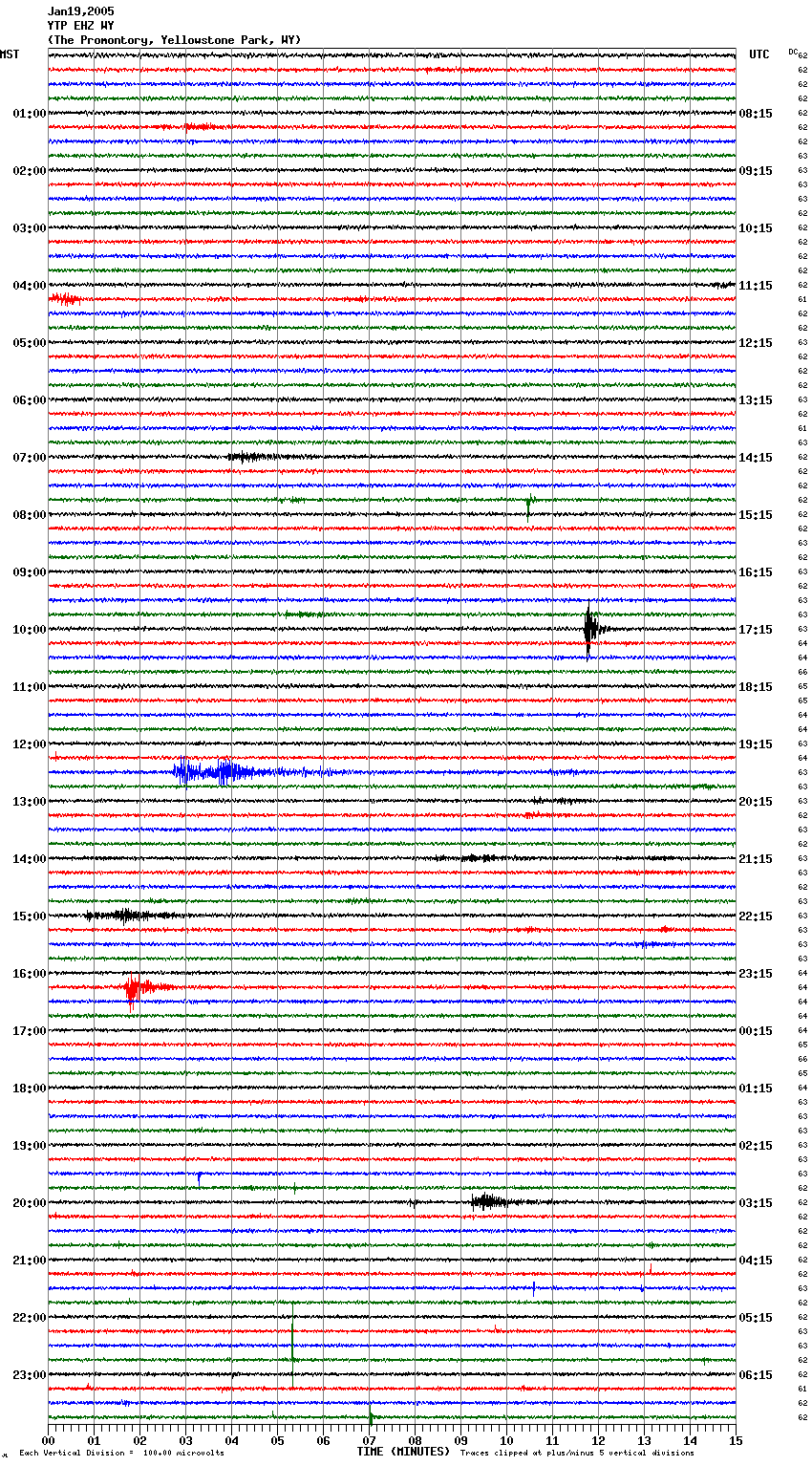Screen dimensions: 812x1466
Task: Select the MST hour label '20:00'
Action: [x=29, y=1203]
